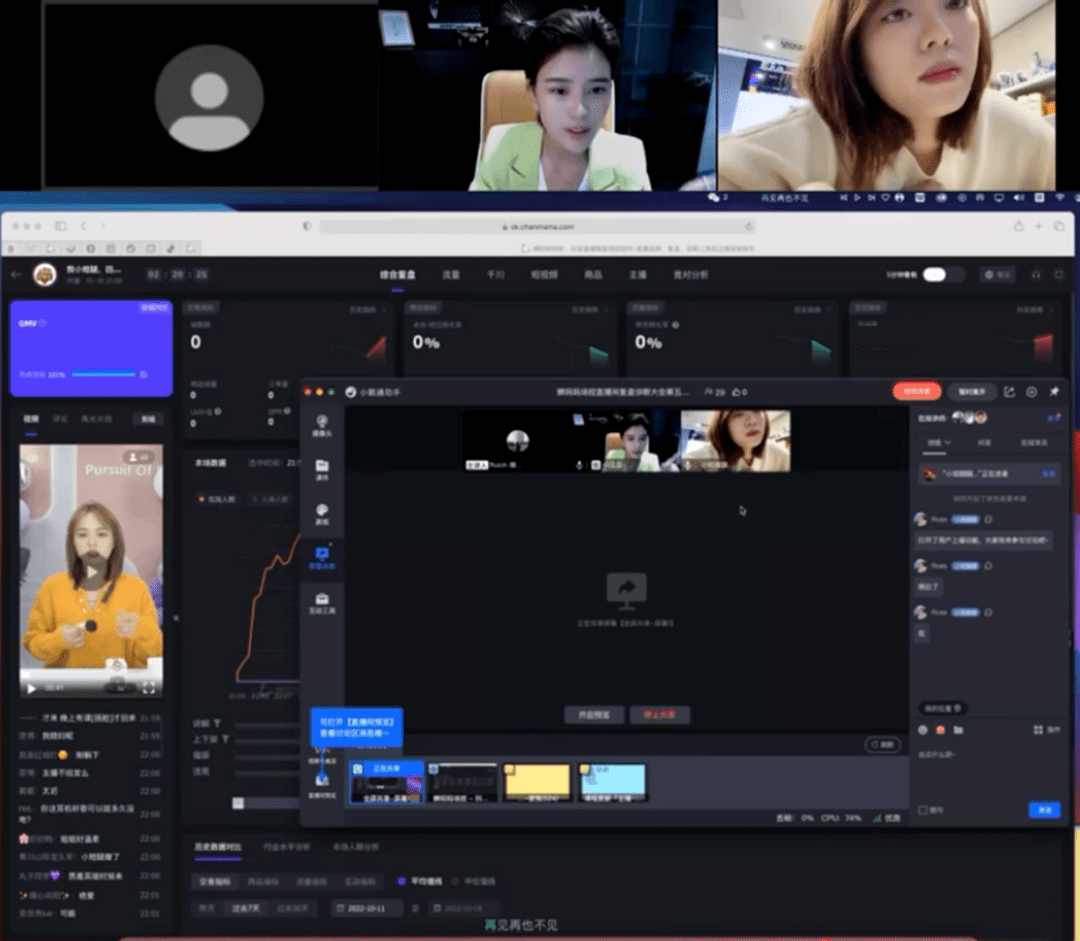Open the interactive toolbox sidebar icon
1080x941 pixels.
(x=322, y=603)
